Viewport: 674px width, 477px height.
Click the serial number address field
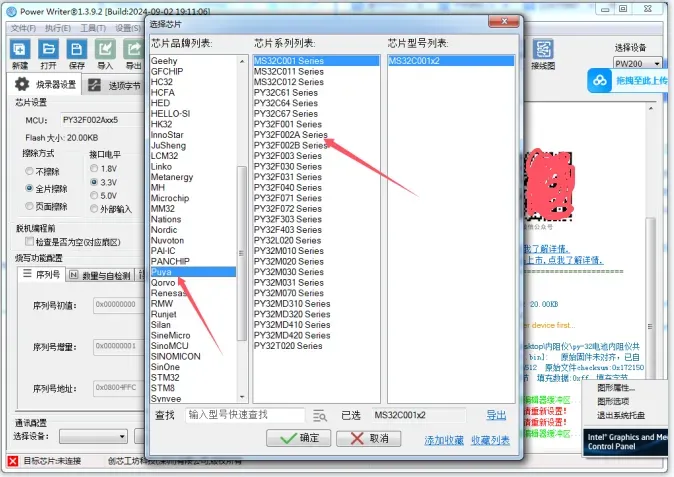tap(118, 388)
